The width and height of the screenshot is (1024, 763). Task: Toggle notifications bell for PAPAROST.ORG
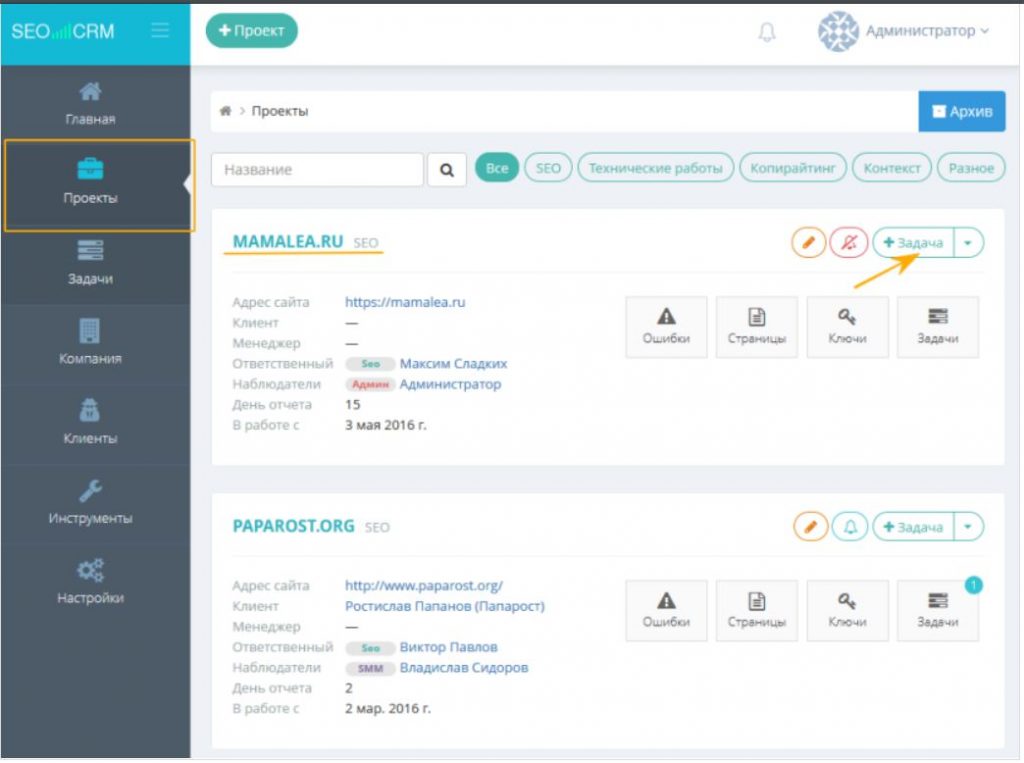[850, 527]
